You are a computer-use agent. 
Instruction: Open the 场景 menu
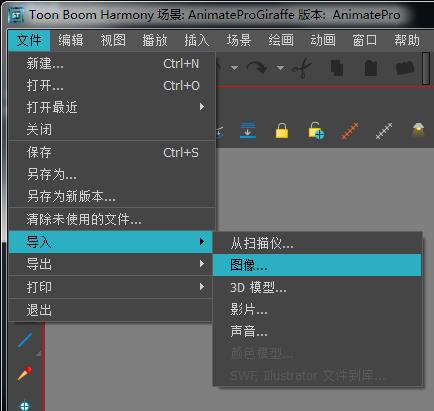(x=239, y=40)
